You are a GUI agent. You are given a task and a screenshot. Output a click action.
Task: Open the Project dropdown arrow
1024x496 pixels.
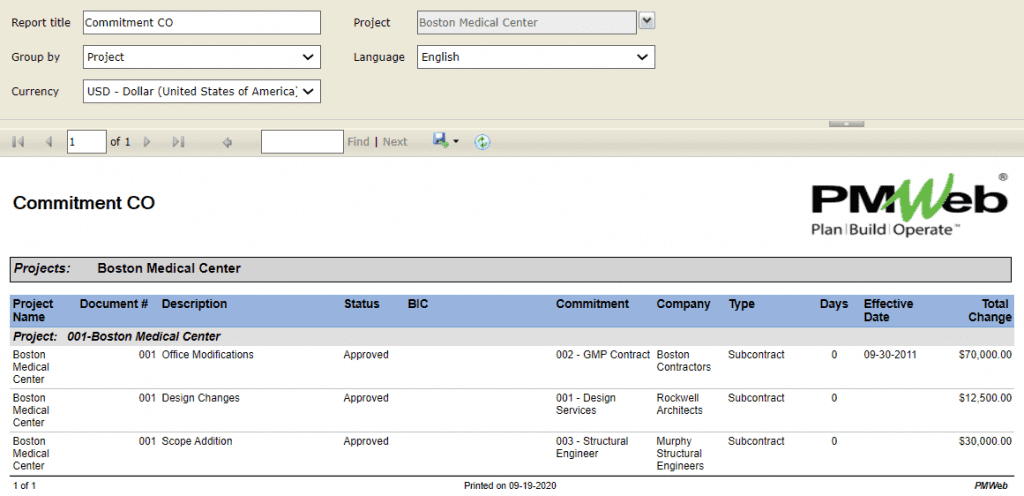point(646,22)
